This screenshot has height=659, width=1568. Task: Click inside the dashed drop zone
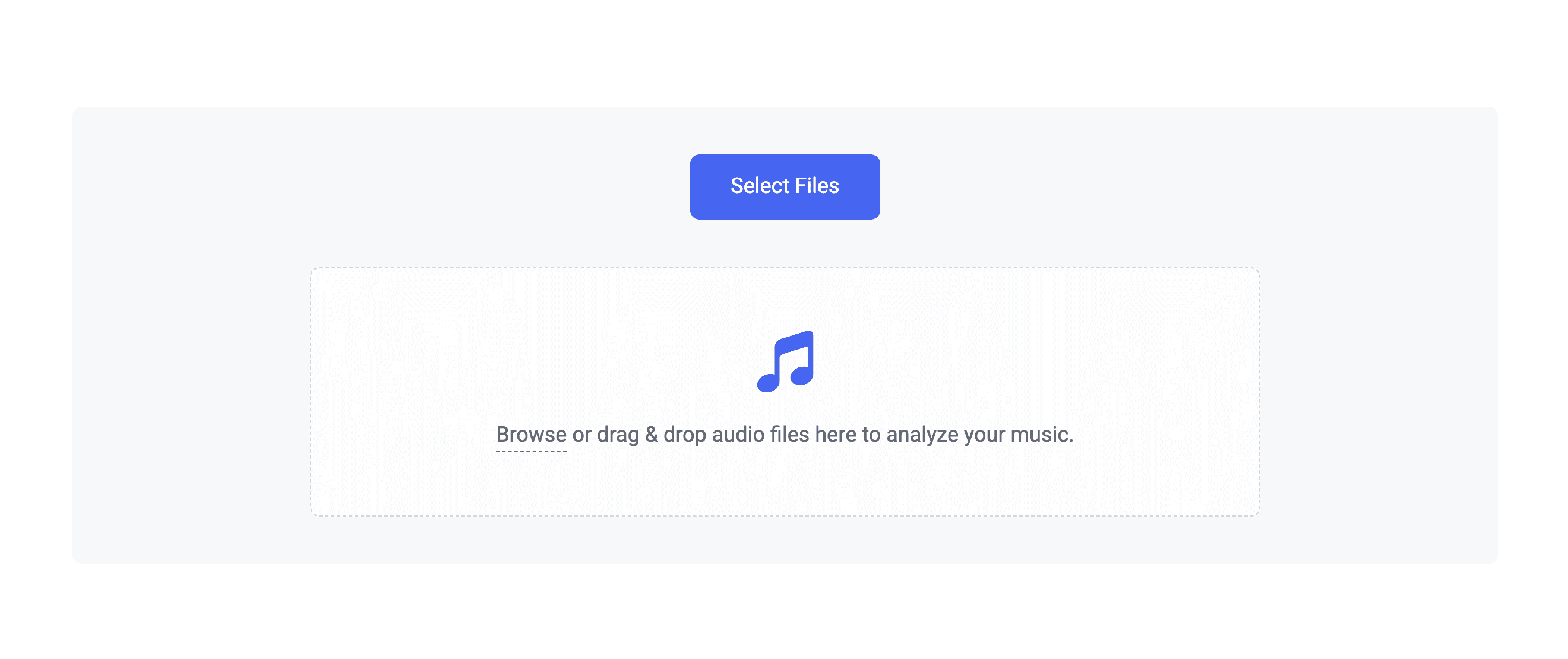[x=785, y=392]
